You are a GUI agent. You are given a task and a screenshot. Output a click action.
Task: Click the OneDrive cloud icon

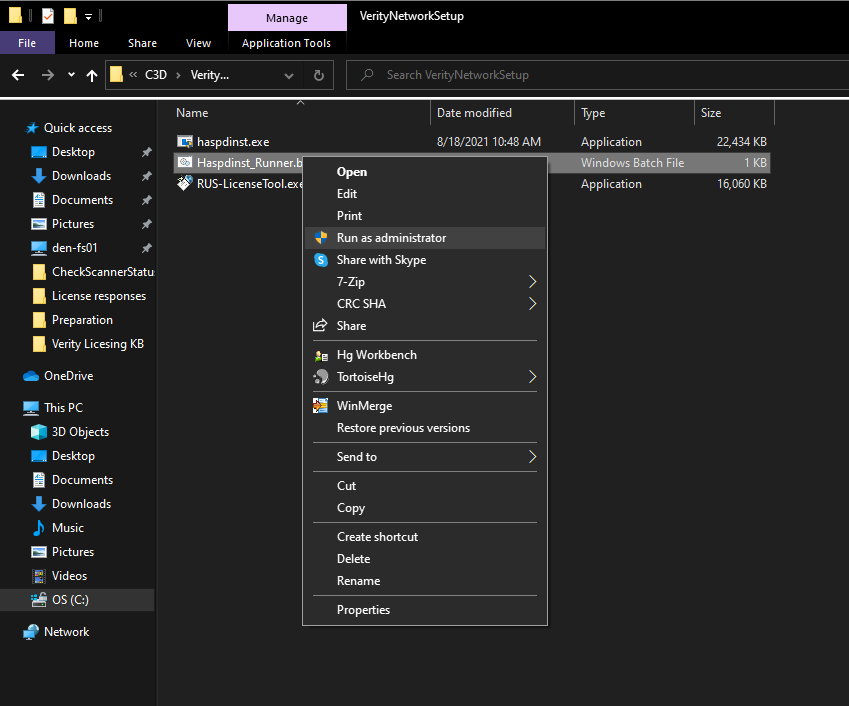[x=31, y=376]
